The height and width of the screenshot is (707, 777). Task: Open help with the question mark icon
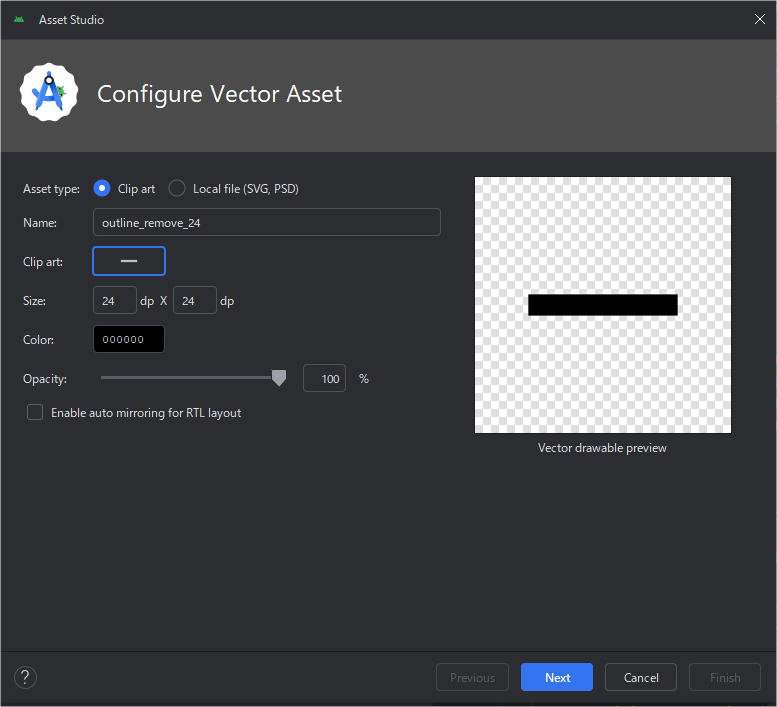click(25, 677)
